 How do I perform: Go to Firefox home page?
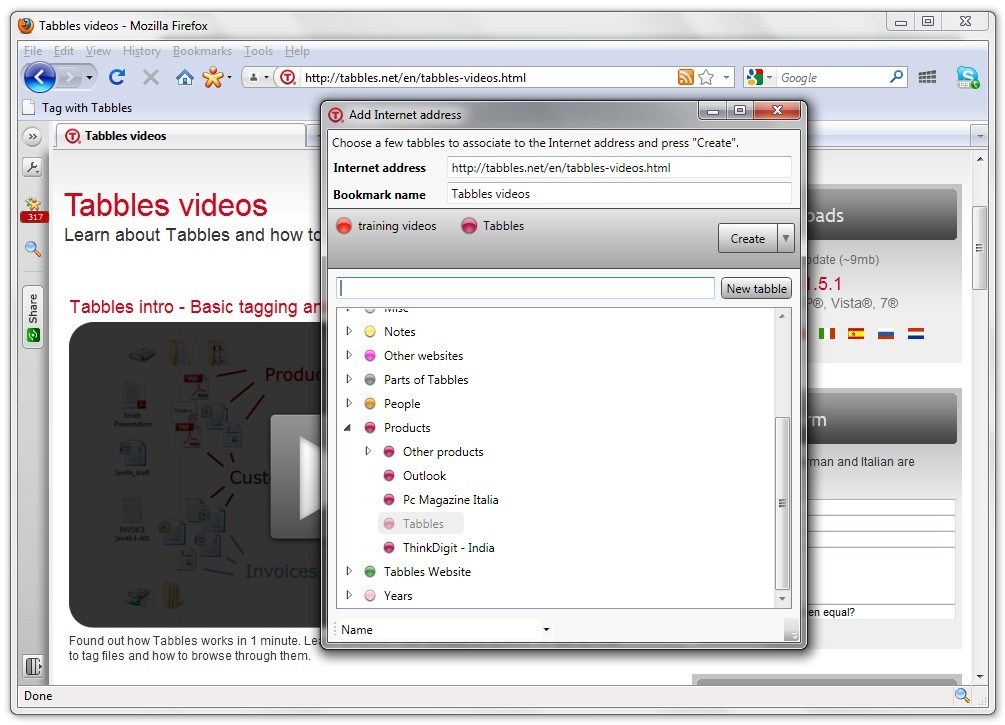[x=185, y=78]
